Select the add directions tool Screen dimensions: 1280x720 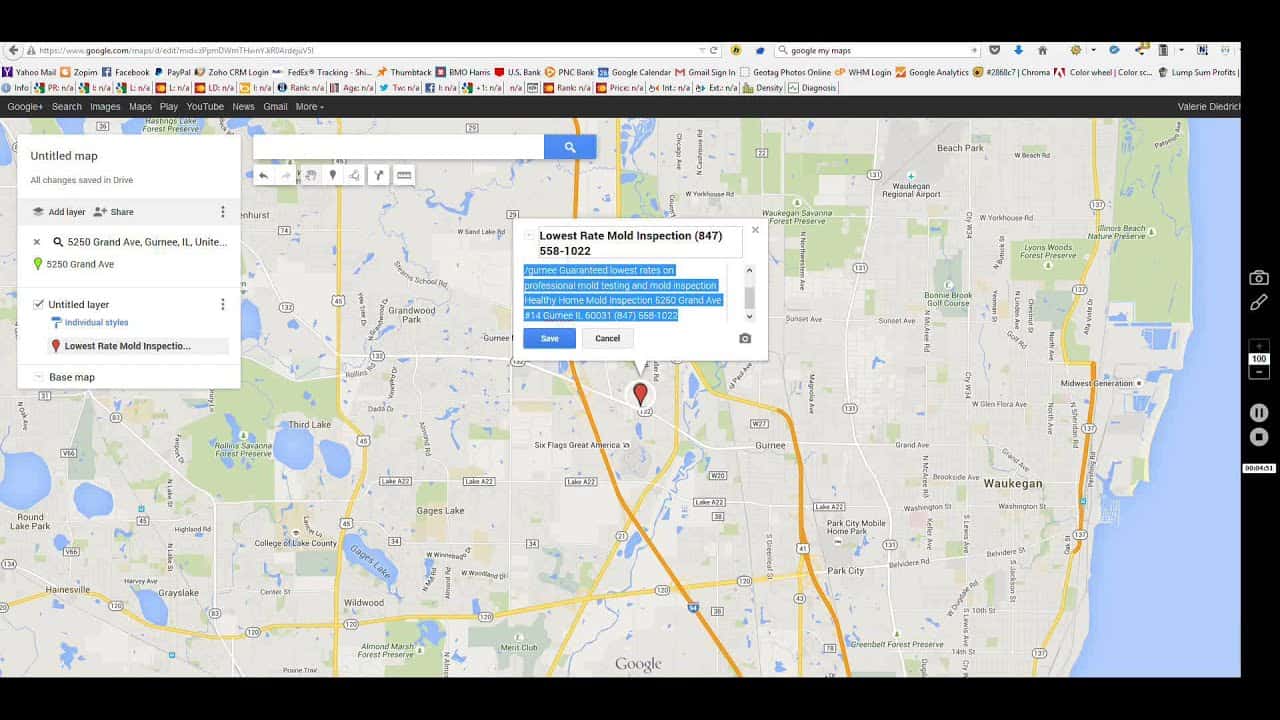[x=380, y=175]
